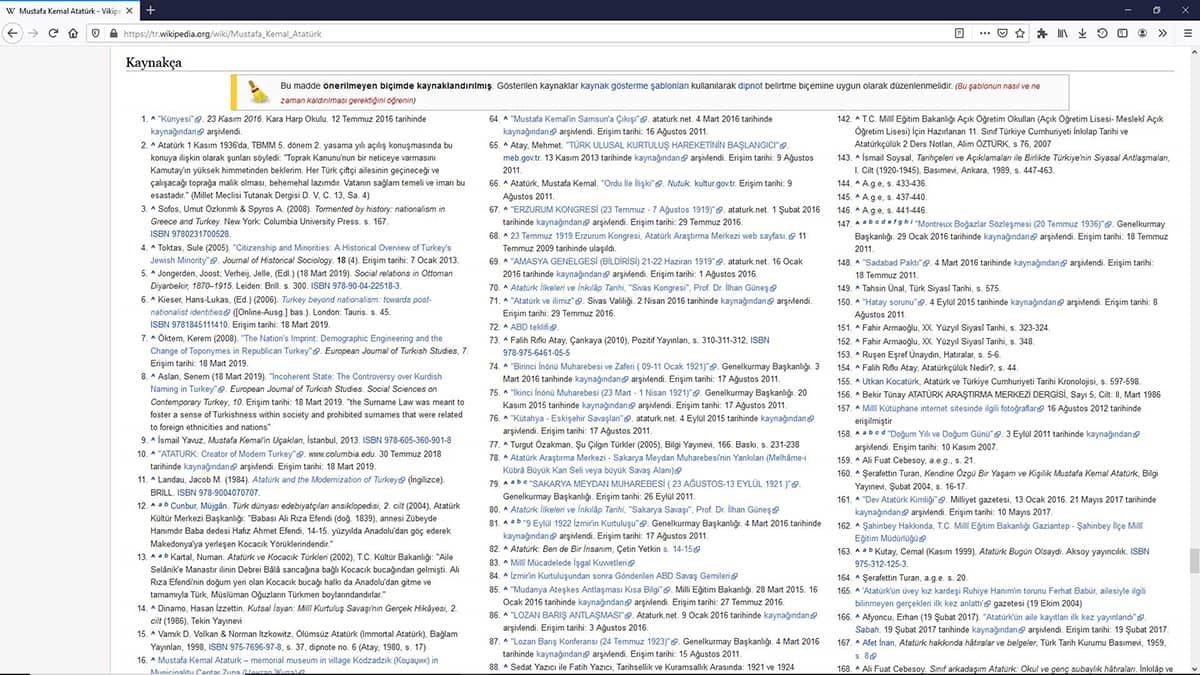Image resolution: width=1200 pixels, height=675 pixels.
Task: Open a new browser tab
Action: 150,11
